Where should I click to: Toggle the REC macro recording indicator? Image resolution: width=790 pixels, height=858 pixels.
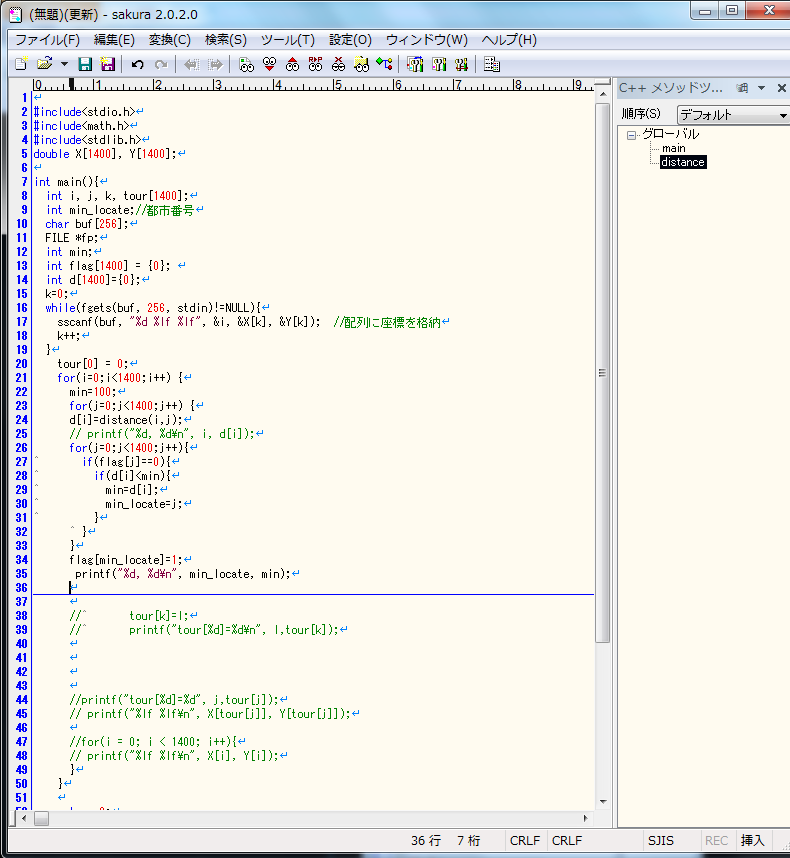pos(716,841)
